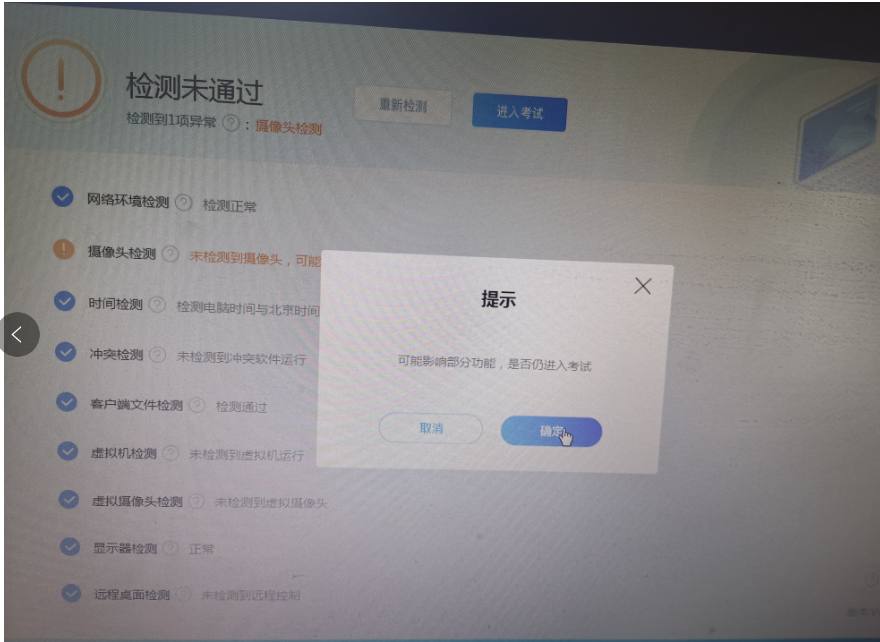Image resolution: width=880 pixels, height=642 pixels.
Task: Open the help icon for 虚拟摄像头检测
Action: 197,501
